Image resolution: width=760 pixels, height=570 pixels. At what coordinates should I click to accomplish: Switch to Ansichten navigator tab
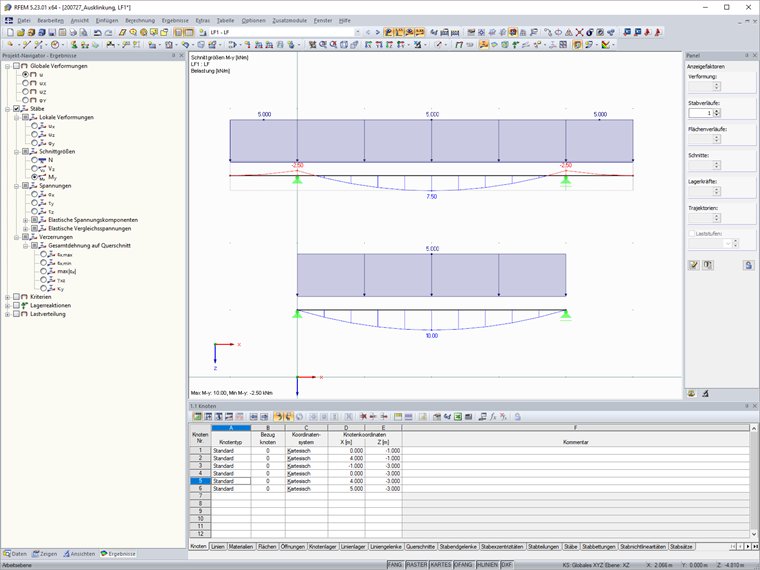click(x=79, y=554)
